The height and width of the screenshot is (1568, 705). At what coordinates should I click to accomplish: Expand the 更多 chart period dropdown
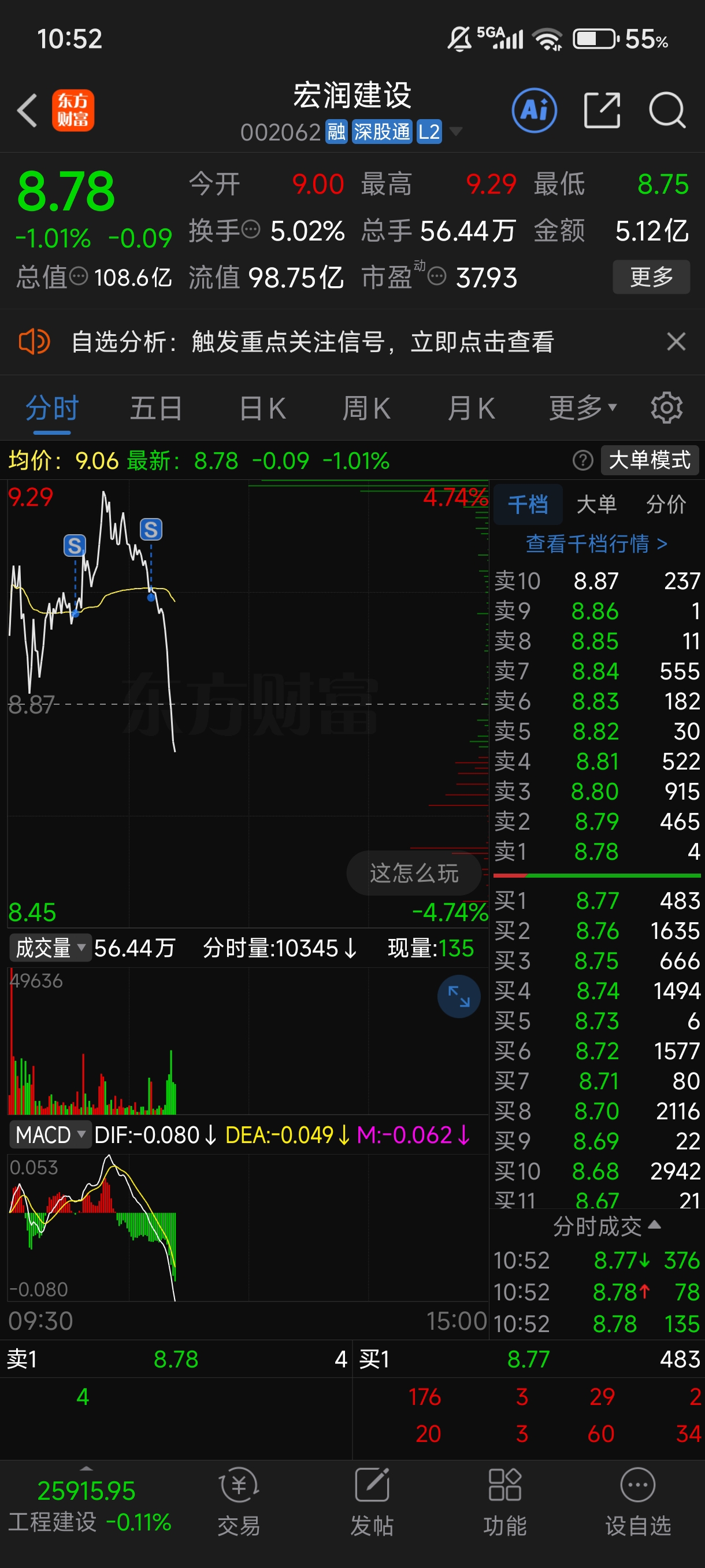tap(582, 408)
